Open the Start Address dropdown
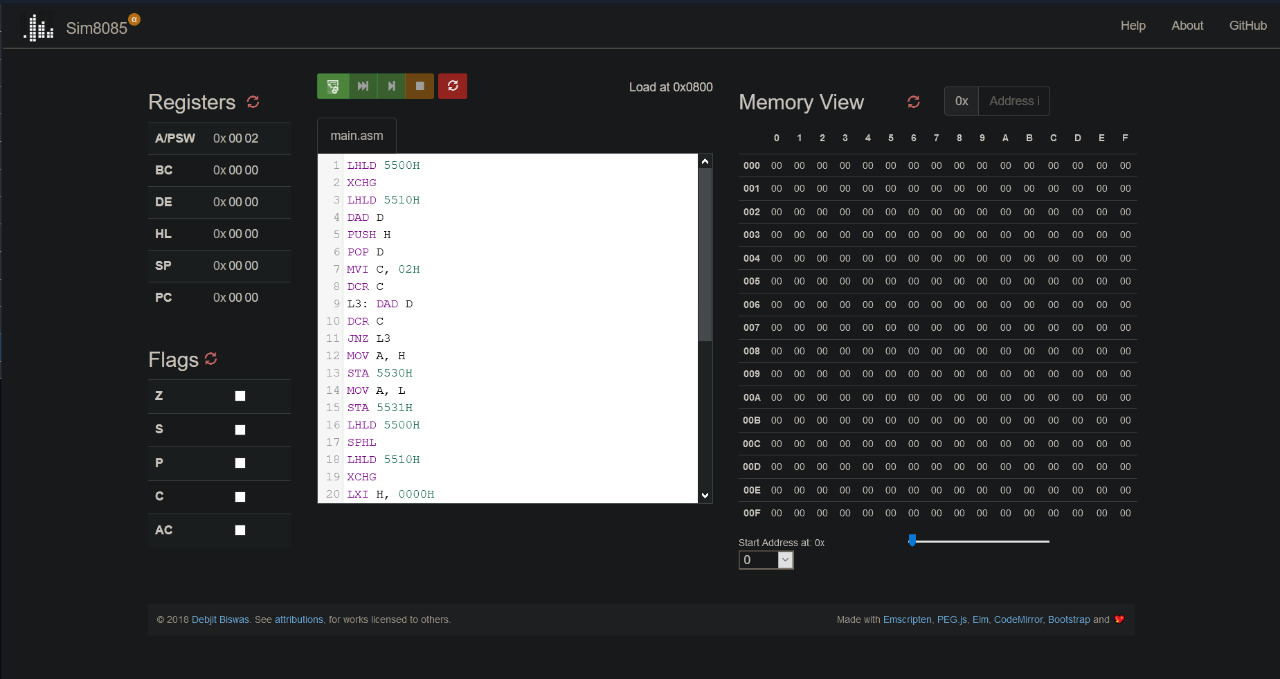The height and width of the screenshot is (679, 1280). pos(766,560)
